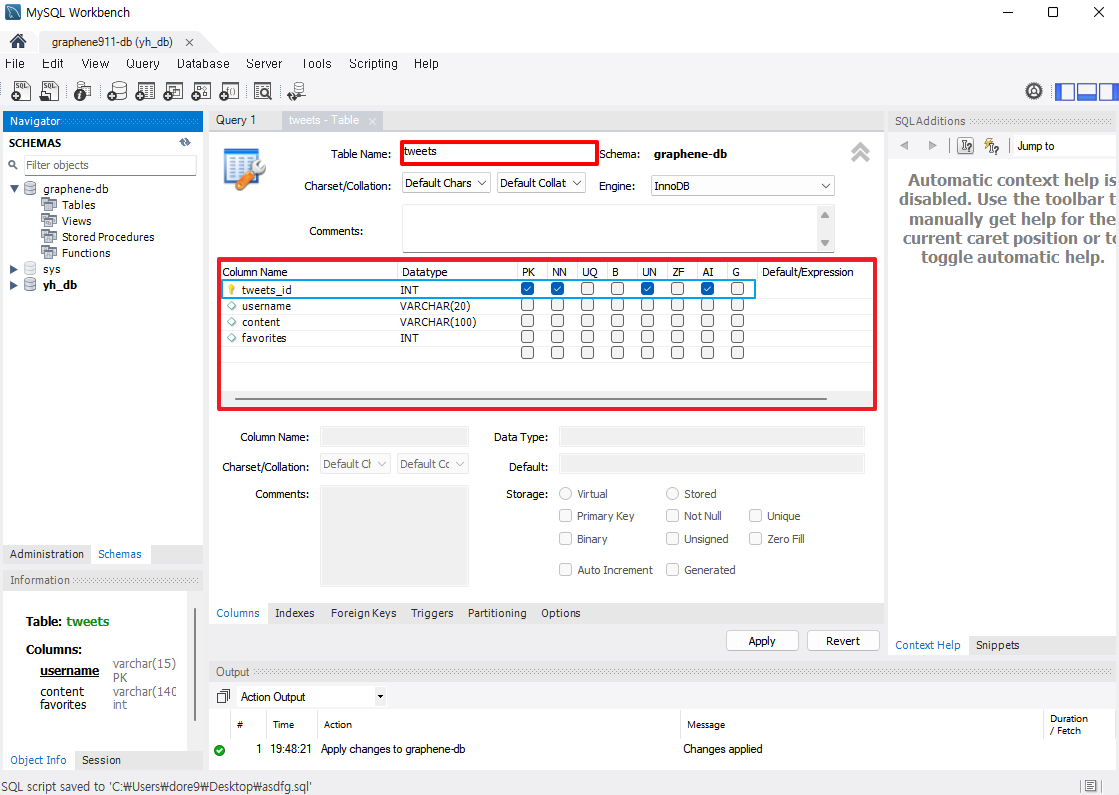
Task: Open the Snippets tab
Action: [997, 644]
